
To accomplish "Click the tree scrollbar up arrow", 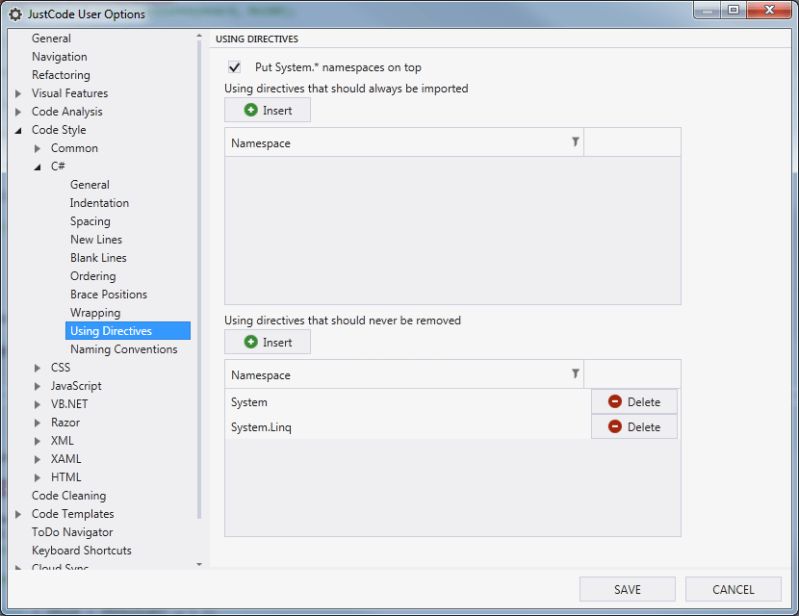I will tap(199, 36).
